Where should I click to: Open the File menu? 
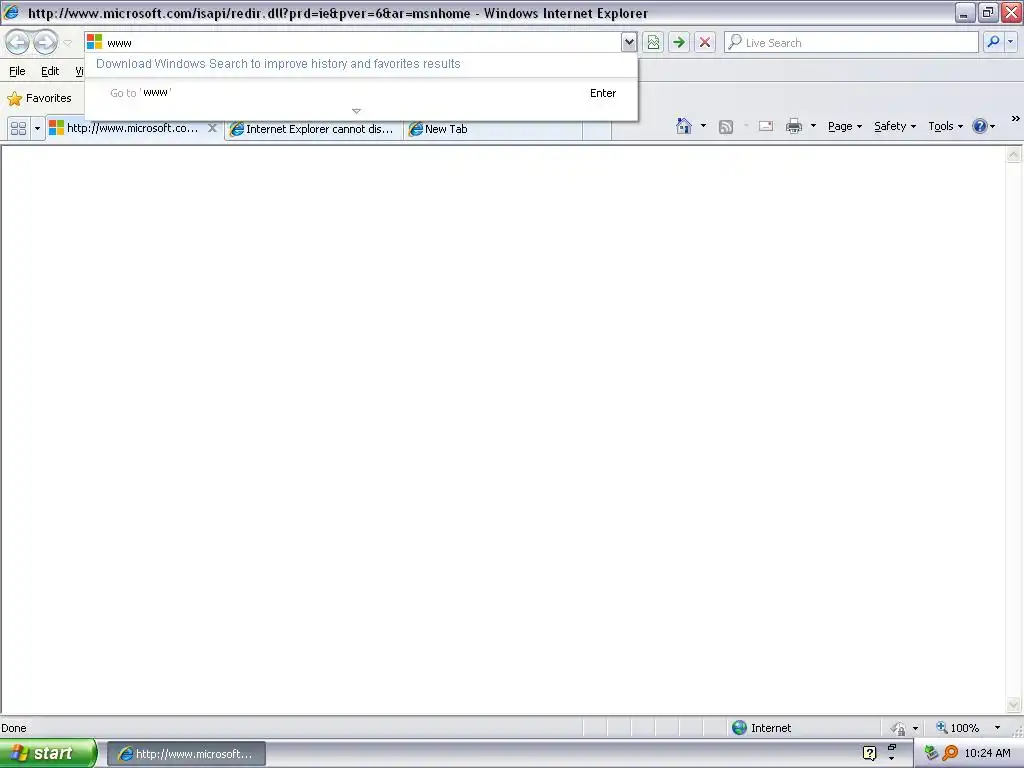pyautogui.click(x=17, y=71)
